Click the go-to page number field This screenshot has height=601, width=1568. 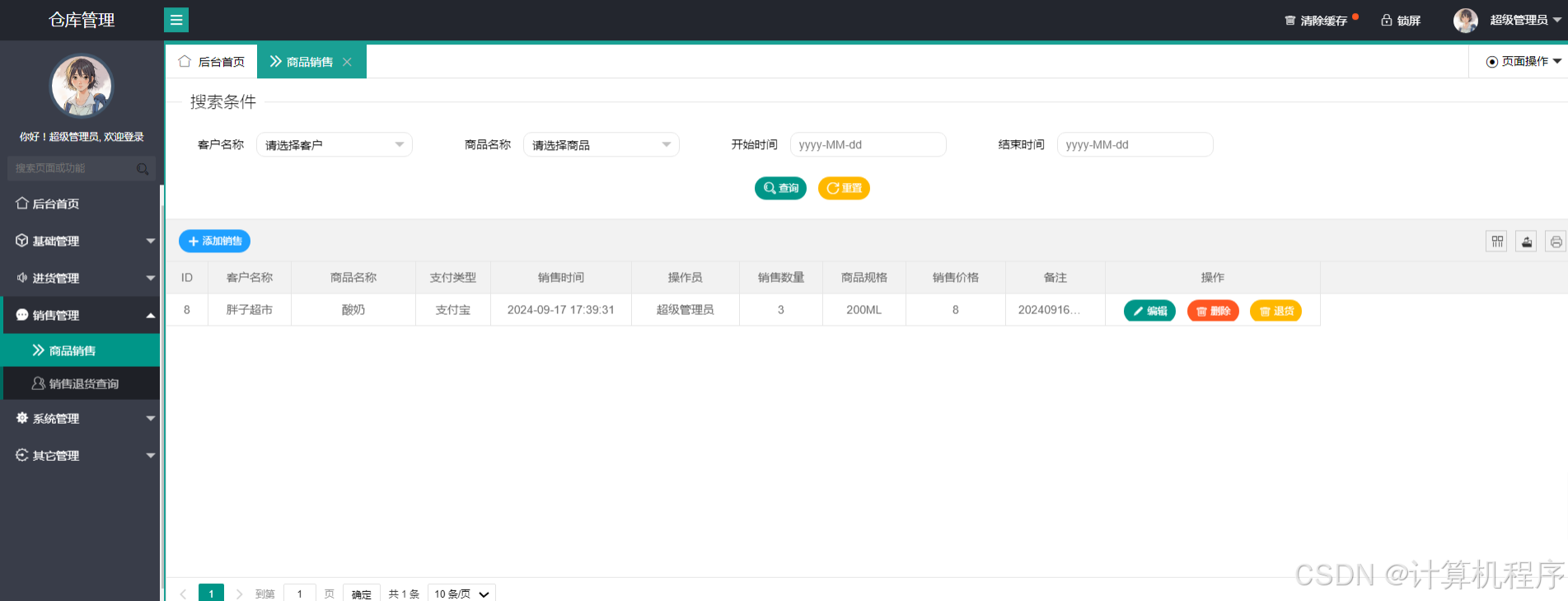point(300,594)
